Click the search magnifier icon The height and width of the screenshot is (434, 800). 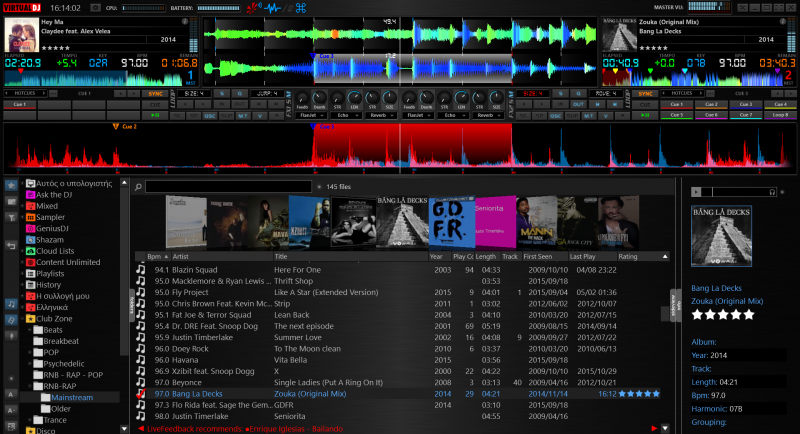(x=138, y=187)
